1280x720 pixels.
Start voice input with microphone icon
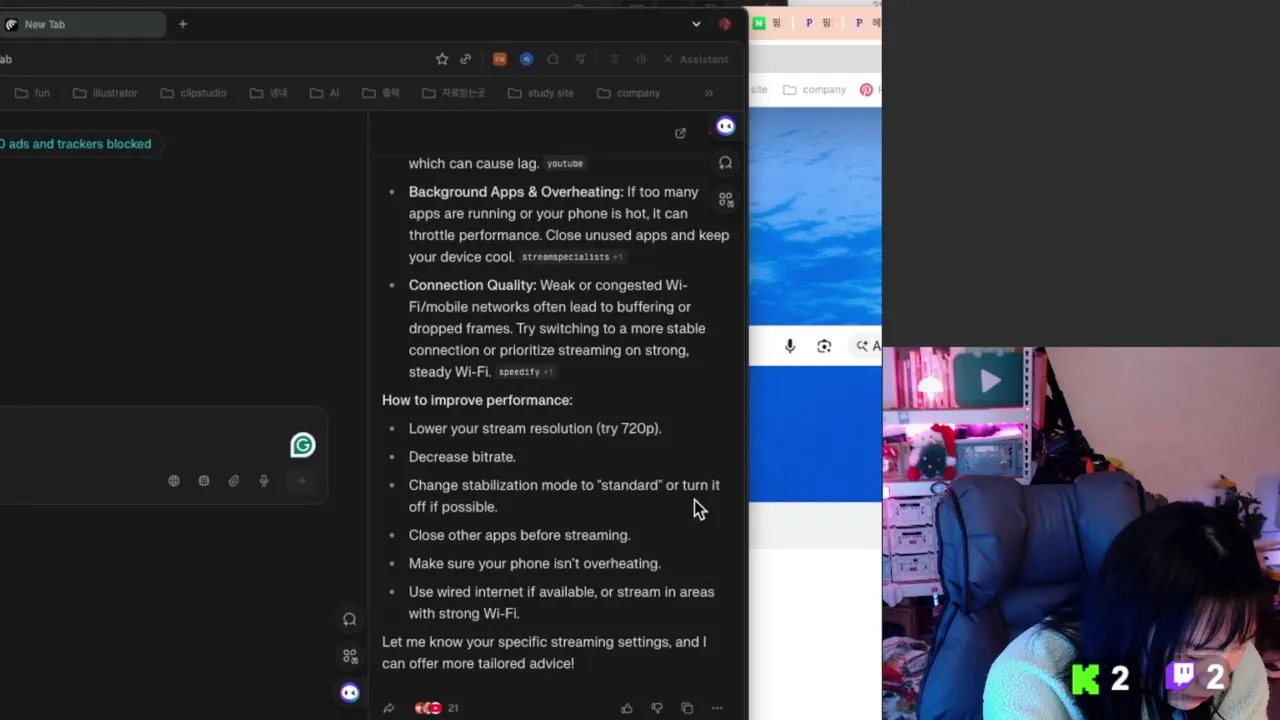(x=264, y=481)
